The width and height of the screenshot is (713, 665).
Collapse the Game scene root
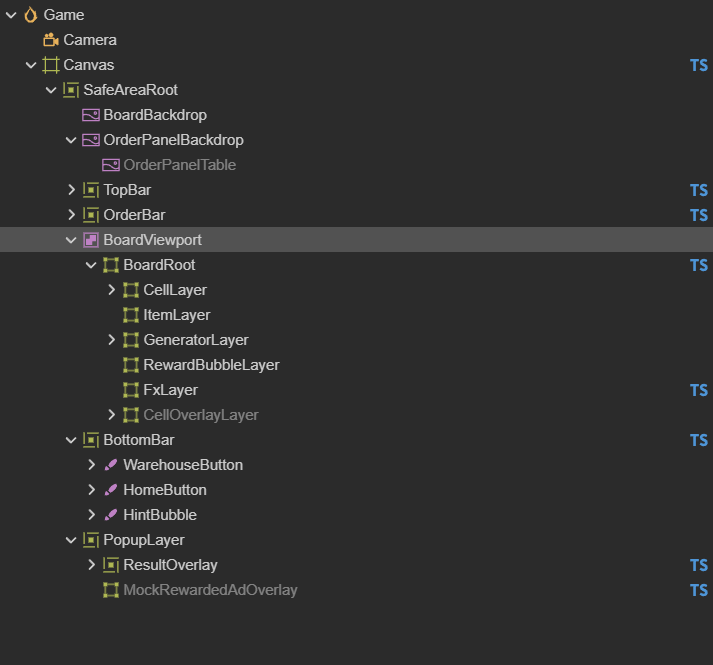(x=11, y=15)
